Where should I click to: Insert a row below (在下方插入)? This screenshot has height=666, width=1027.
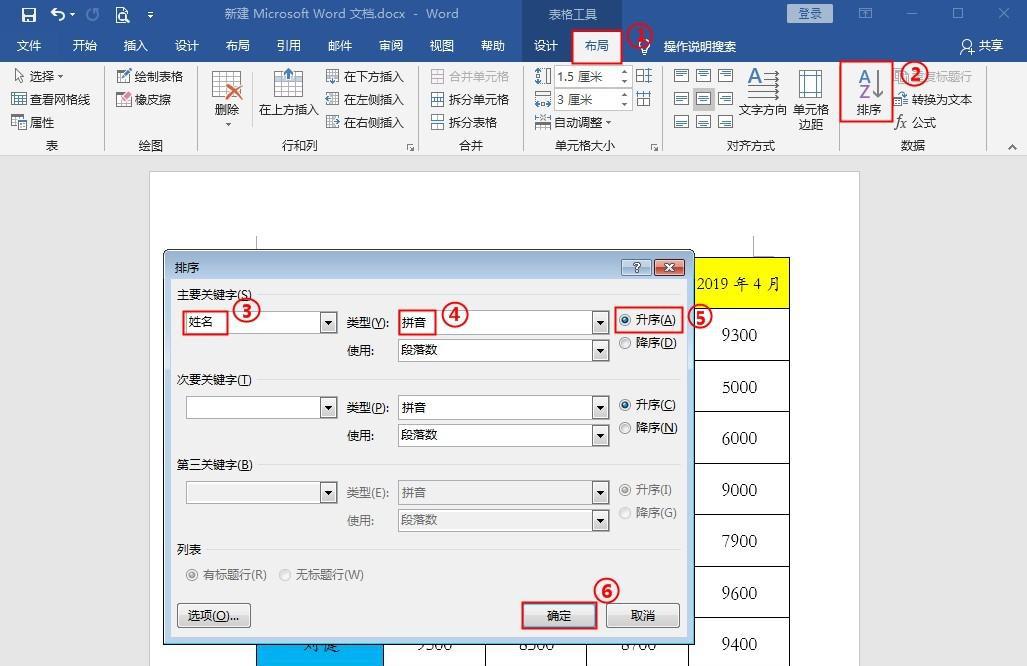point(364,77)
